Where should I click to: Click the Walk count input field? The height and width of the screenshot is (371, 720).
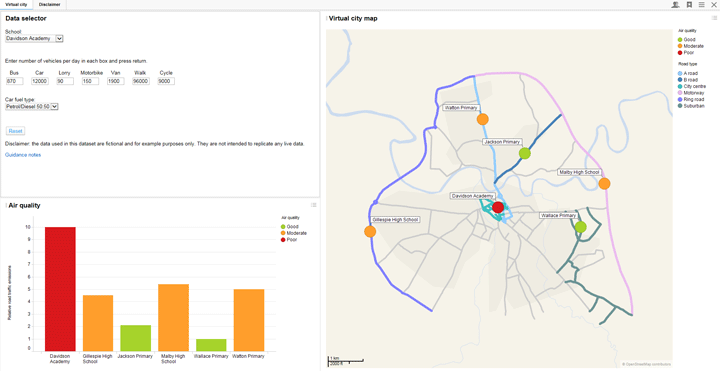click(141, 81)
